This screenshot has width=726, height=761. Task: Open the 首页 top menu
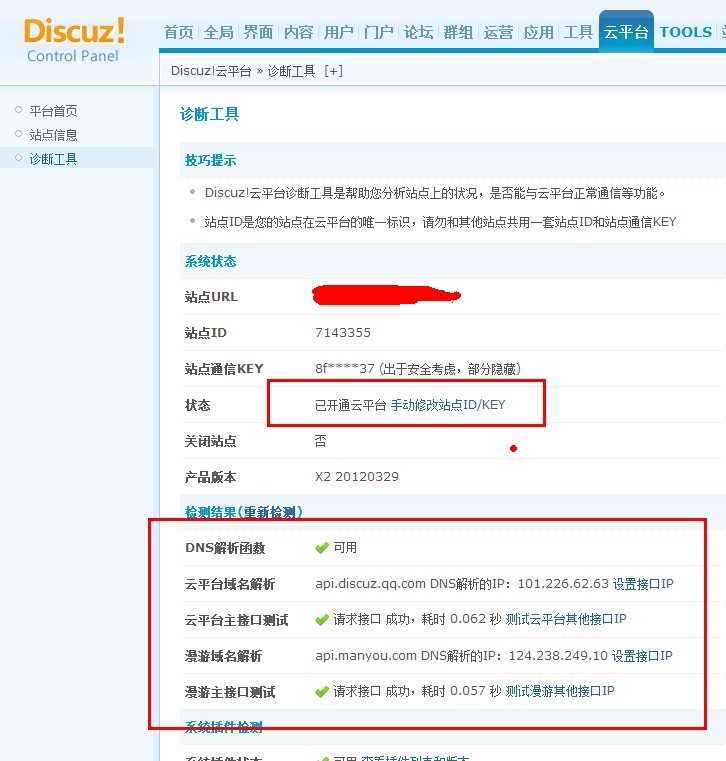[179, 32]
